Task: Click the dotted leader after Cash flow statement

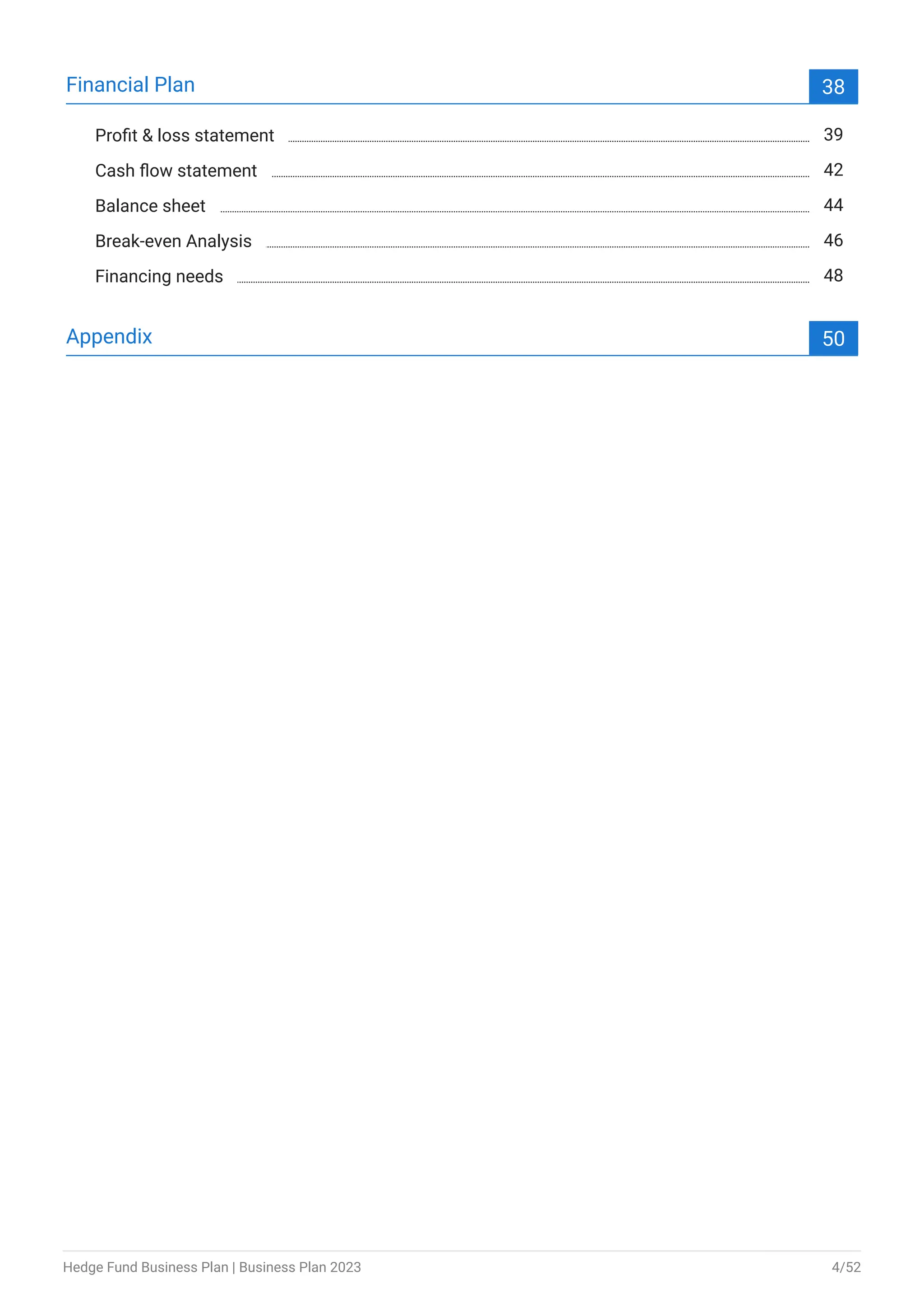Action: 541,176
